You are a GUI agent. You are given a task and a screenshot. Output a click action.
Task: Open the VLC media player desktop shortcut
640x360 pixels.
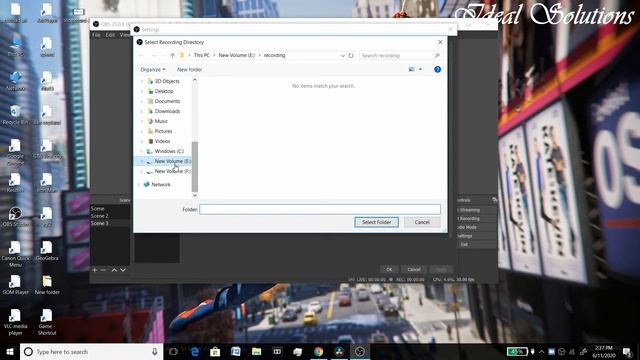tap(16, 322)
